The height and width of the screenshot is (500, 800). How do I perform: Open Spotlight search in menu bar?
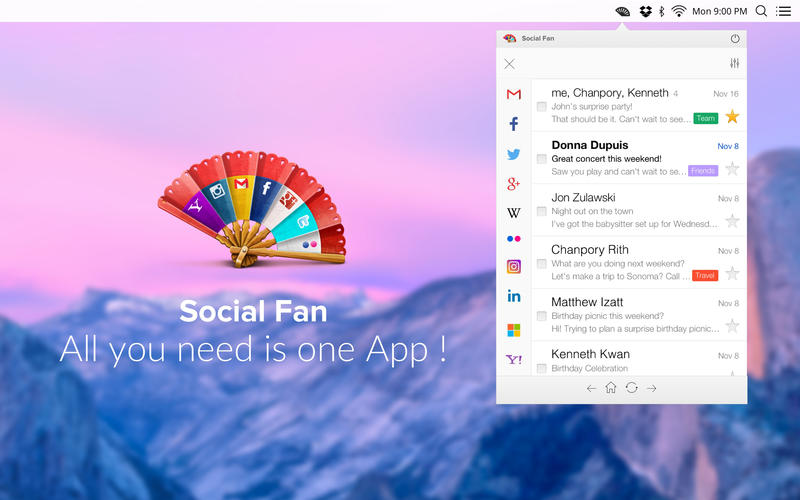pyautogui.click(x=761, y=11)
